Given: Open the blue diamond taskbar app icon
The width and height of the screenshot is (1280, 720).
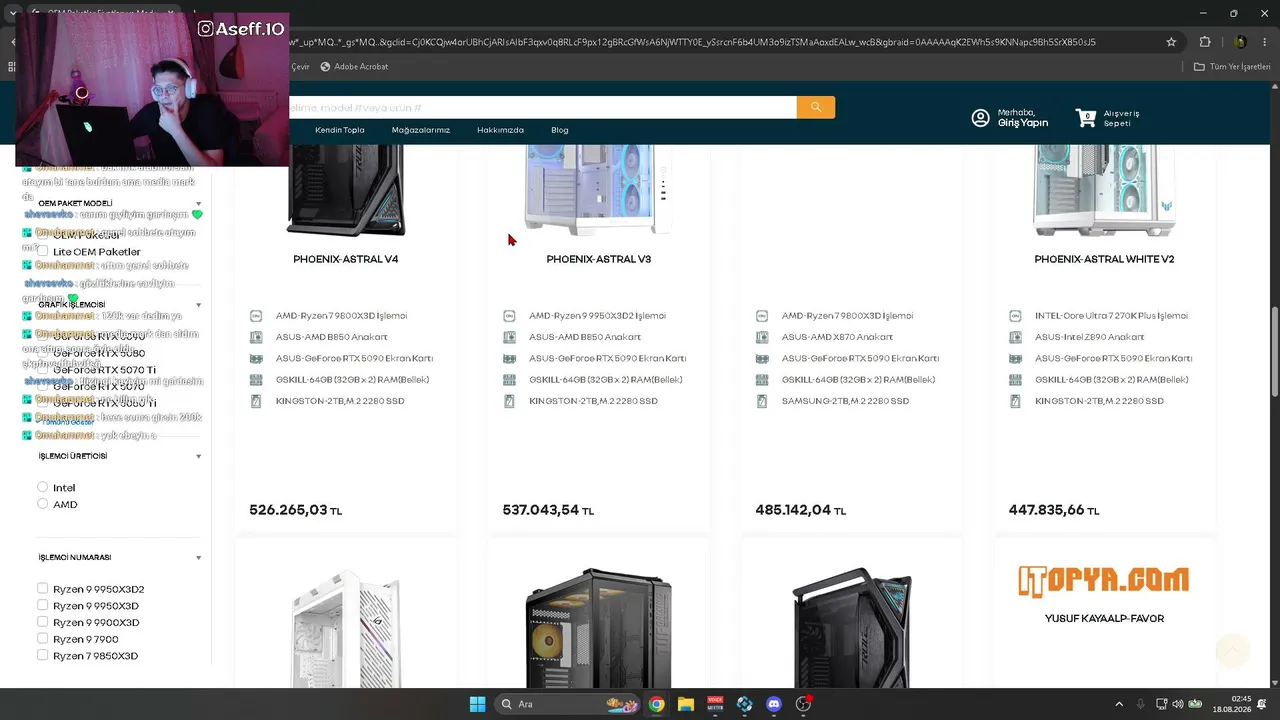Looking at the screenshot, I should click(x=744, y=704).
